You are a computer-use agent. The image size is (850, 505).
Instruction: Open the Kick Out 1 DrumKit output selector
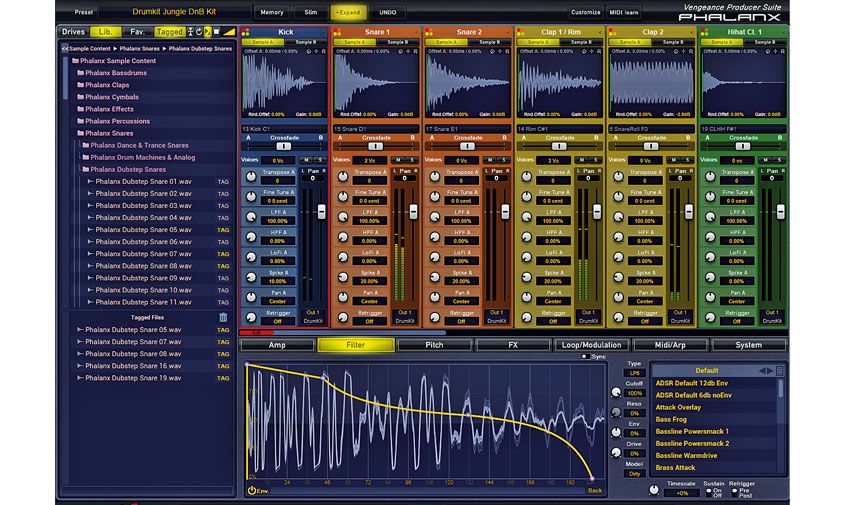[313, 317]
